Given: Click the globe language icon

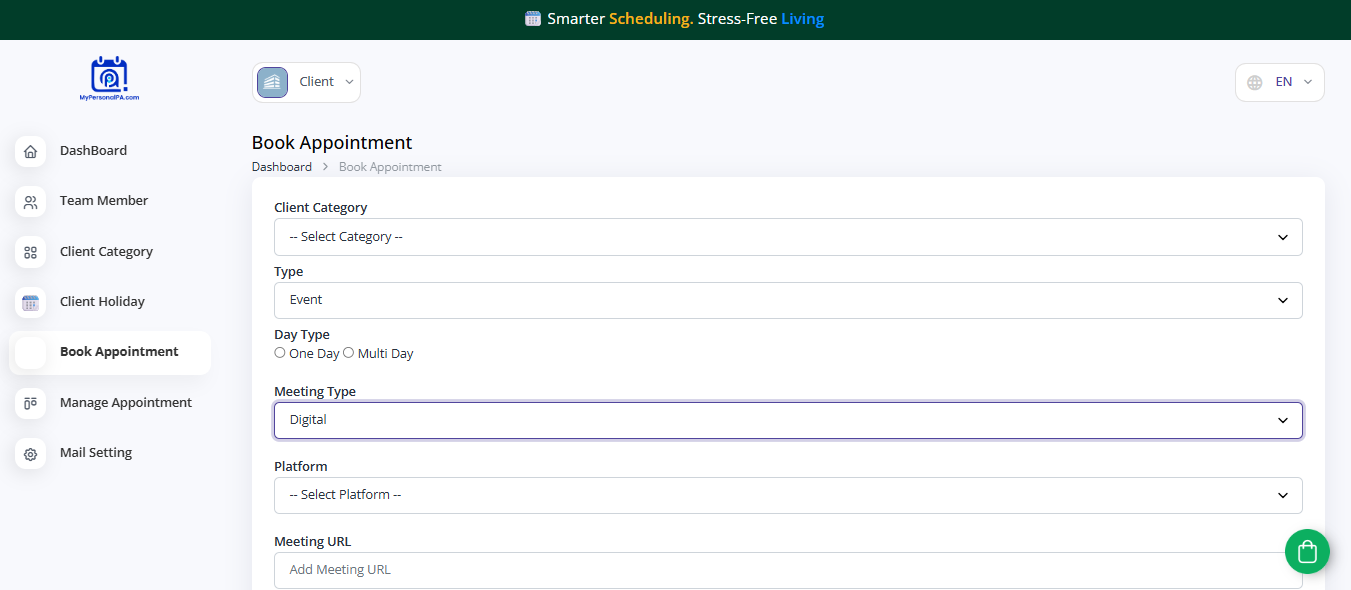Looking at the screenshot, I should pyautogui.click(x=1255, y=83).
